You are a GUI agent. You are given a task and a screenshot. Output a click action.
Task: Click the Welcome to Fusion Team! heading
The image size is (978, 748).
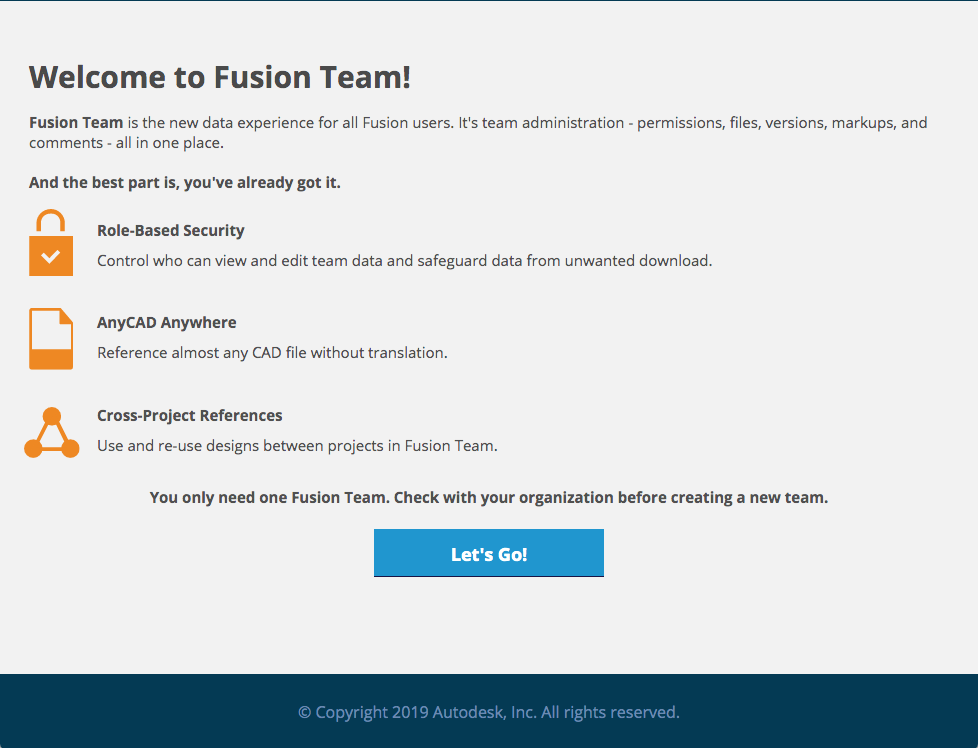[220, 77]
